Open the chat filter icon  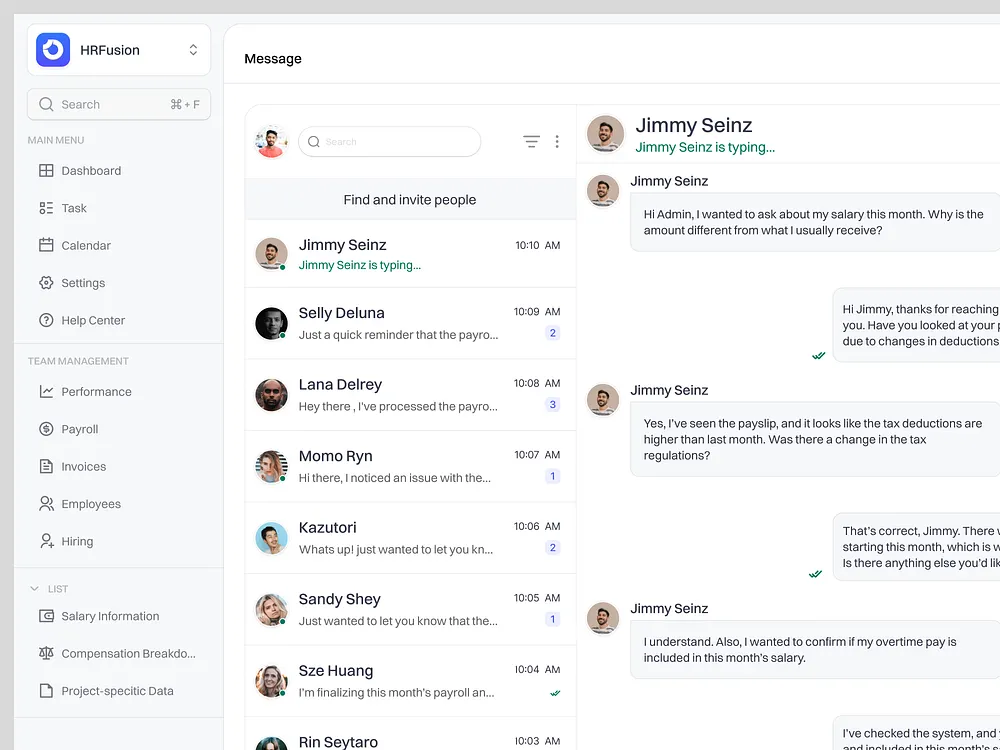pyautogui.click(x=531, y=141)
